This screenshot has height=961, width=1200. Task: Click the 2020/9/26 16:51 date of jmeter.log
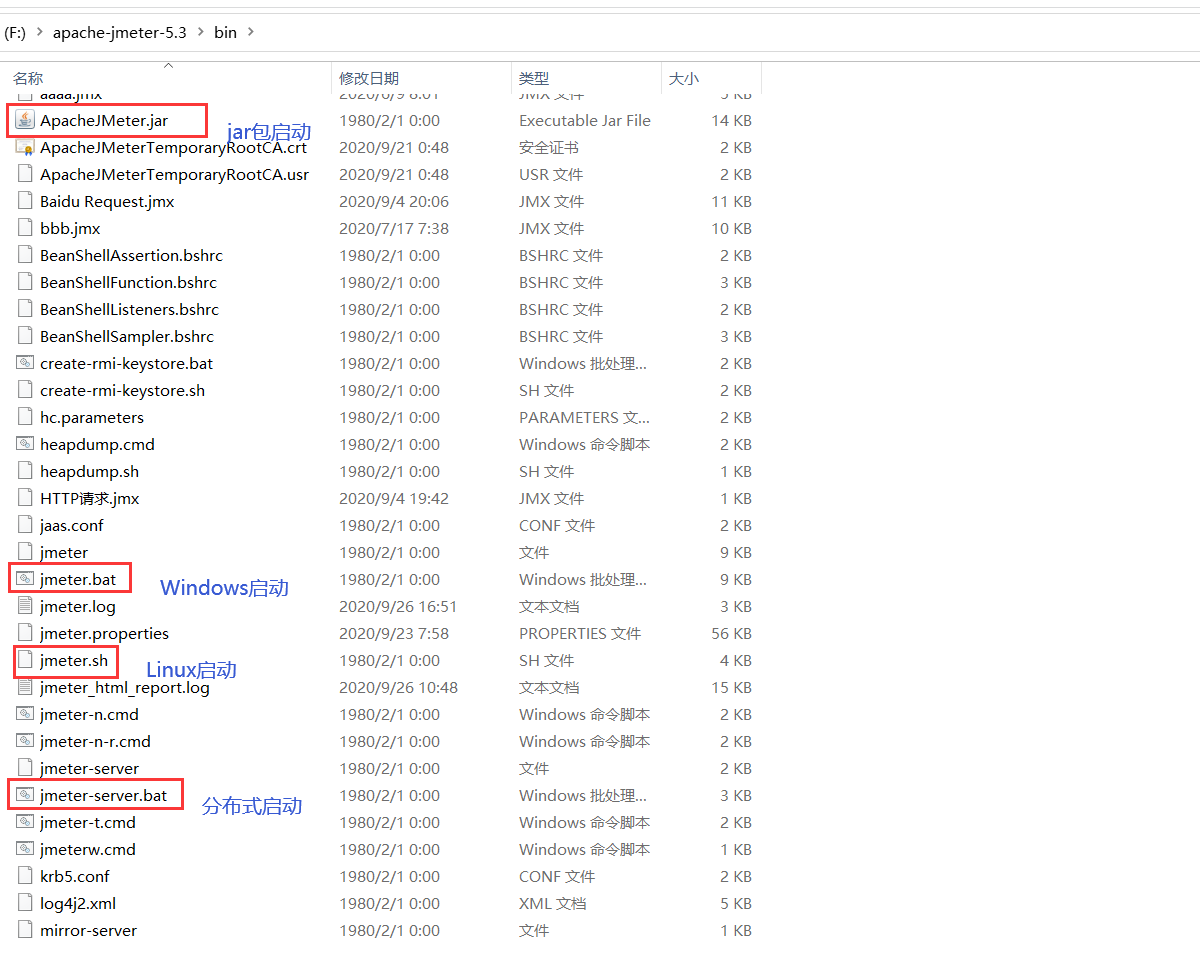point(398,606)
